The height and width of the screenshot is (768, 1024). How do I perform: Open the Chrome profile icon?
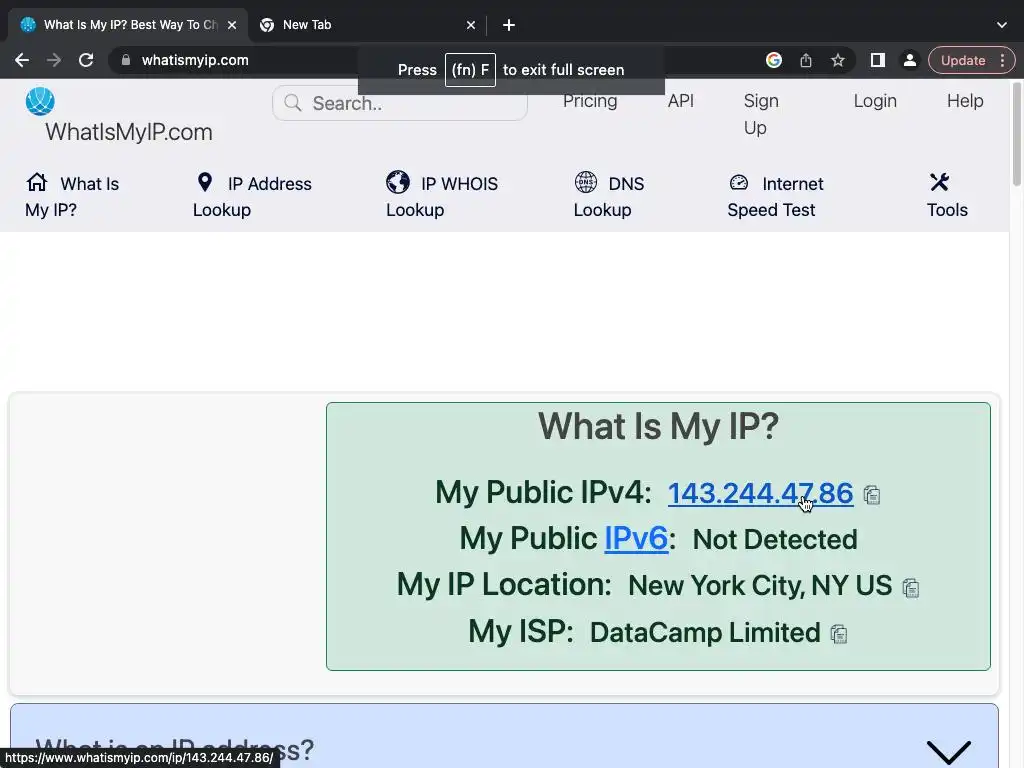click(x=909, y=60)
